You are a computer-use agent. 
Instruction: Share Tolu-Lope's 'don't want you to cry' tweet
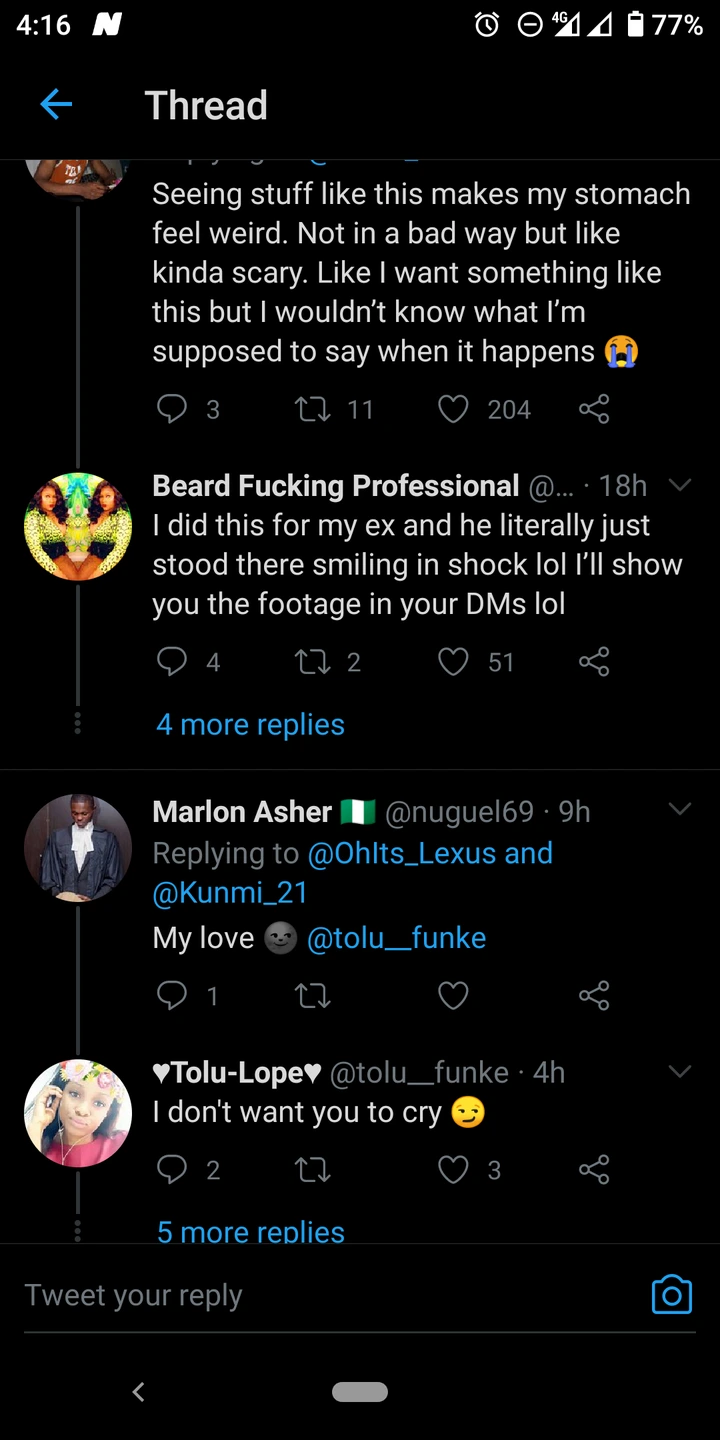pos(593,1170)
